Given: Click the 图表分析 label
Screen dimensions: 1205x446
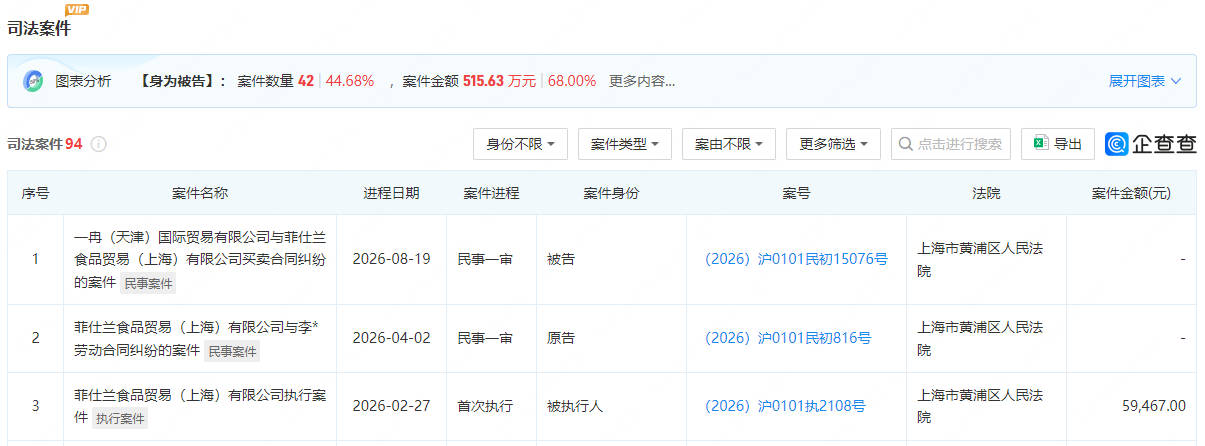Looking at the screenshot, I should [83, 81].
